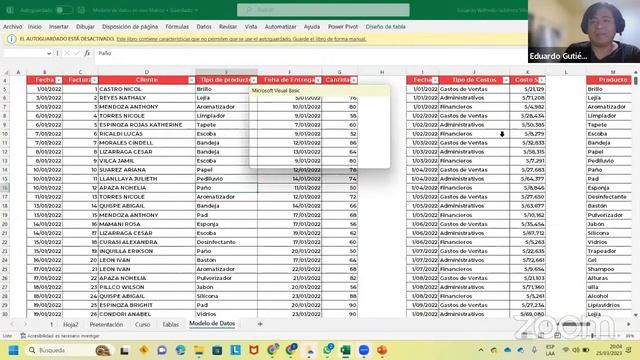Open the Insertar ribbon tab
The width and height of the screenshot is (640, 360).
click(59, 27)
